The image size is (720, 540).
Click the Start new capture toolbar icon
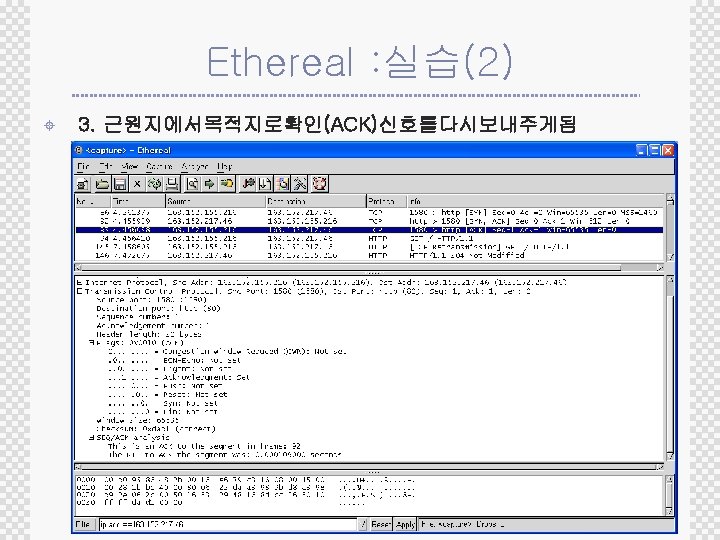(x=83, y=184)
